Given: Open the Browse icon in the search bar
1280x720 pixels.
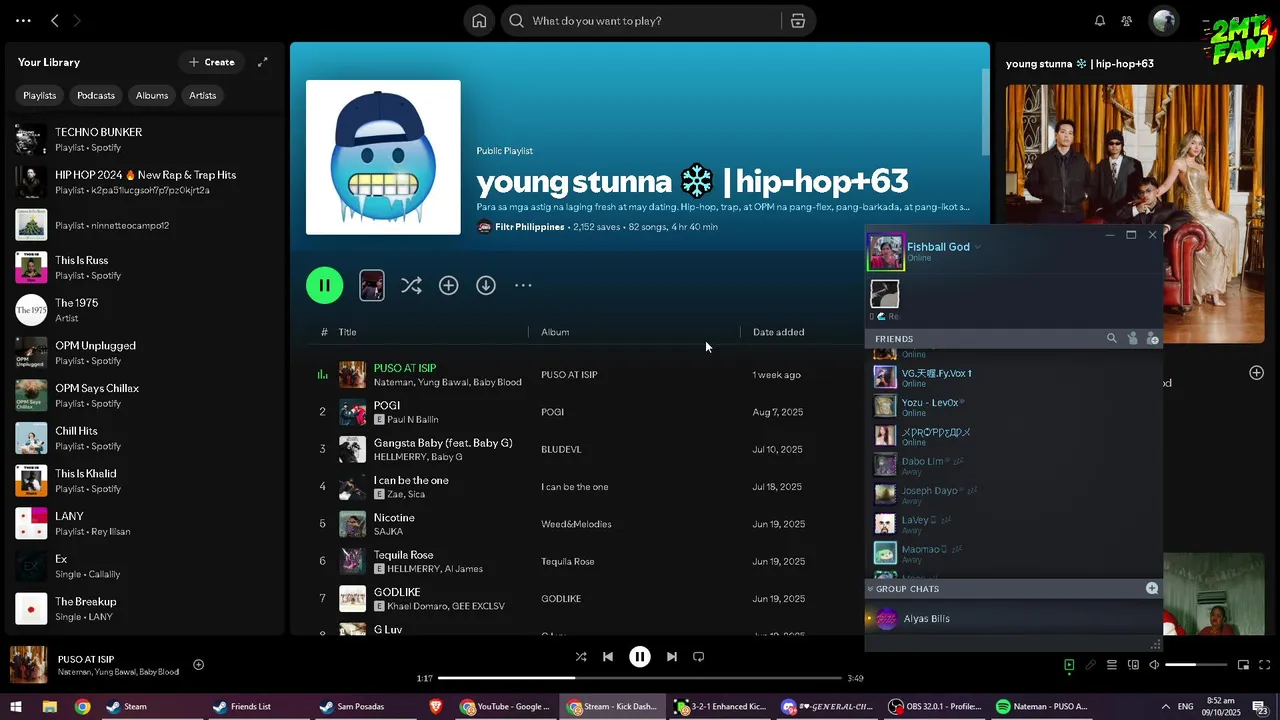Looking at the screenshot, I should (797, 20).
